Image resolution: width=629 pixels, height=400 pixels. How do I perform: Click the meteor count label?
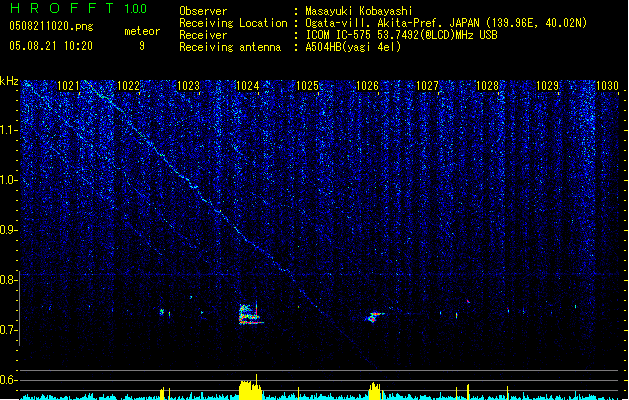coord(142,31)
